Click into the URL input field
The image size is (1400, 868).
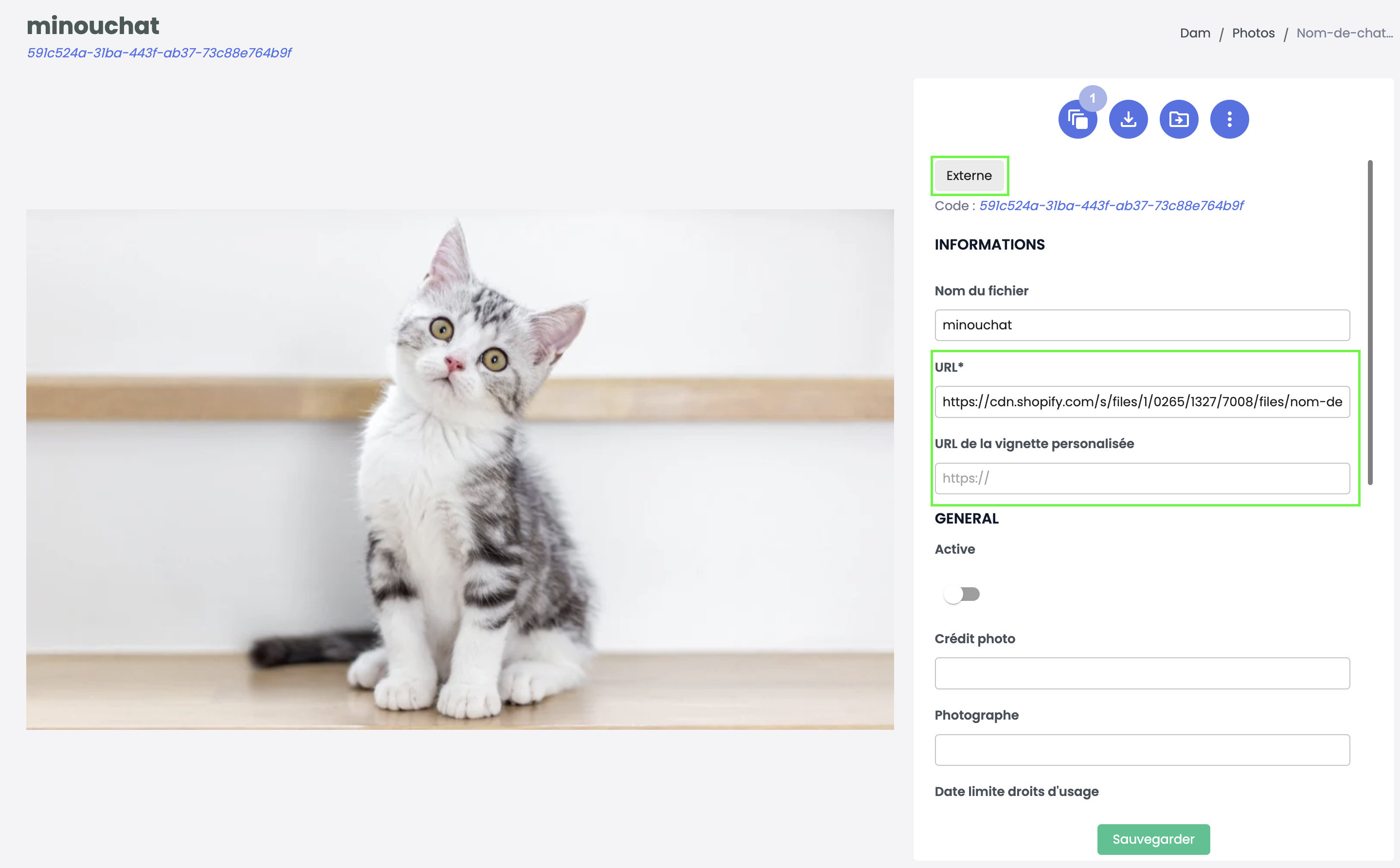pos(1142,402)
